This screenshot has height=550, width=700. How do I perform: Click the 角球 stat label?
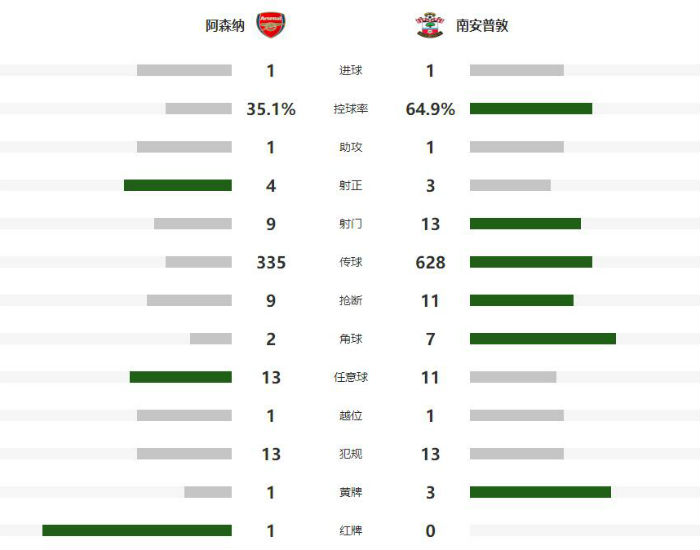[351, 339]
